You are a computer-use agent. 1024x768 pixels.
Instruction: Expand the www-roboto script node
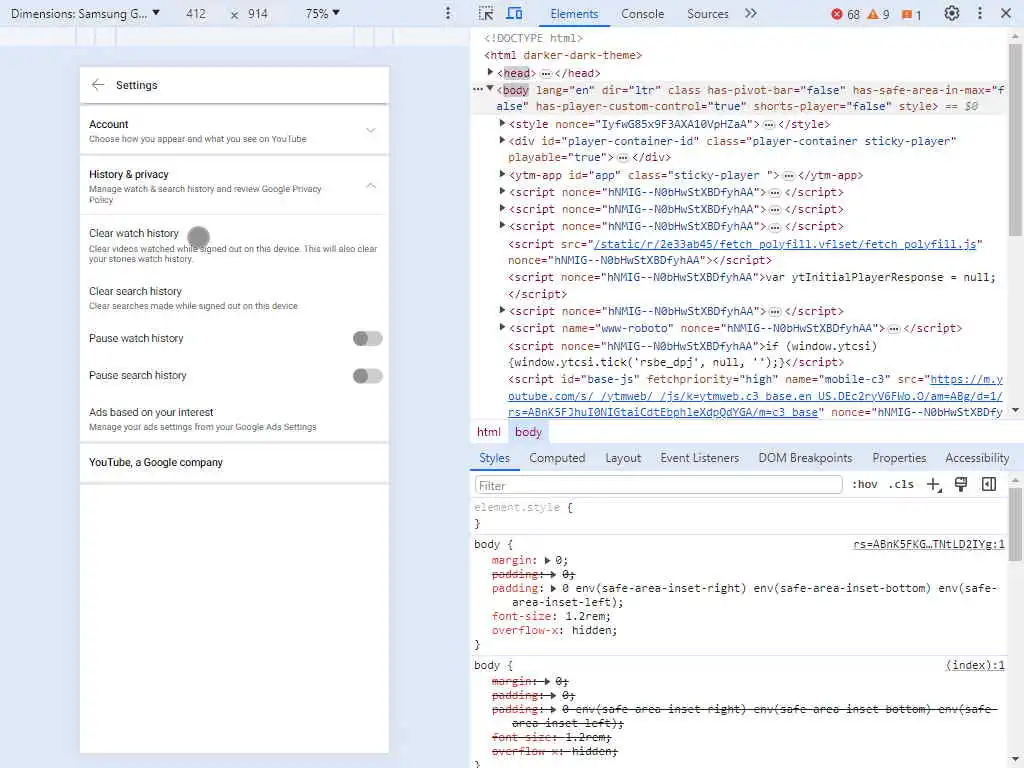pyautogui.click(x=502, y=327)
